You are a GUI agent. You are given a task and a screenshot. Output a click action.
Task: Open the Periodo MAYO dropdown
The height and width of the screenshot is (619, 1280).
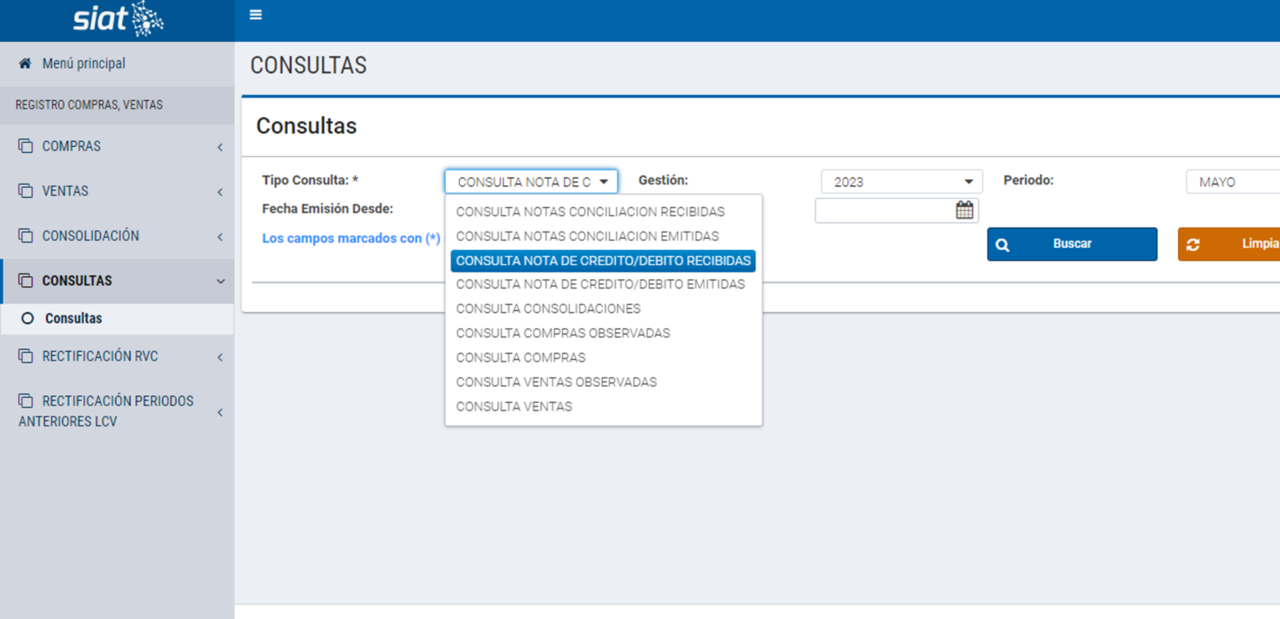[x=1232, y=182]
